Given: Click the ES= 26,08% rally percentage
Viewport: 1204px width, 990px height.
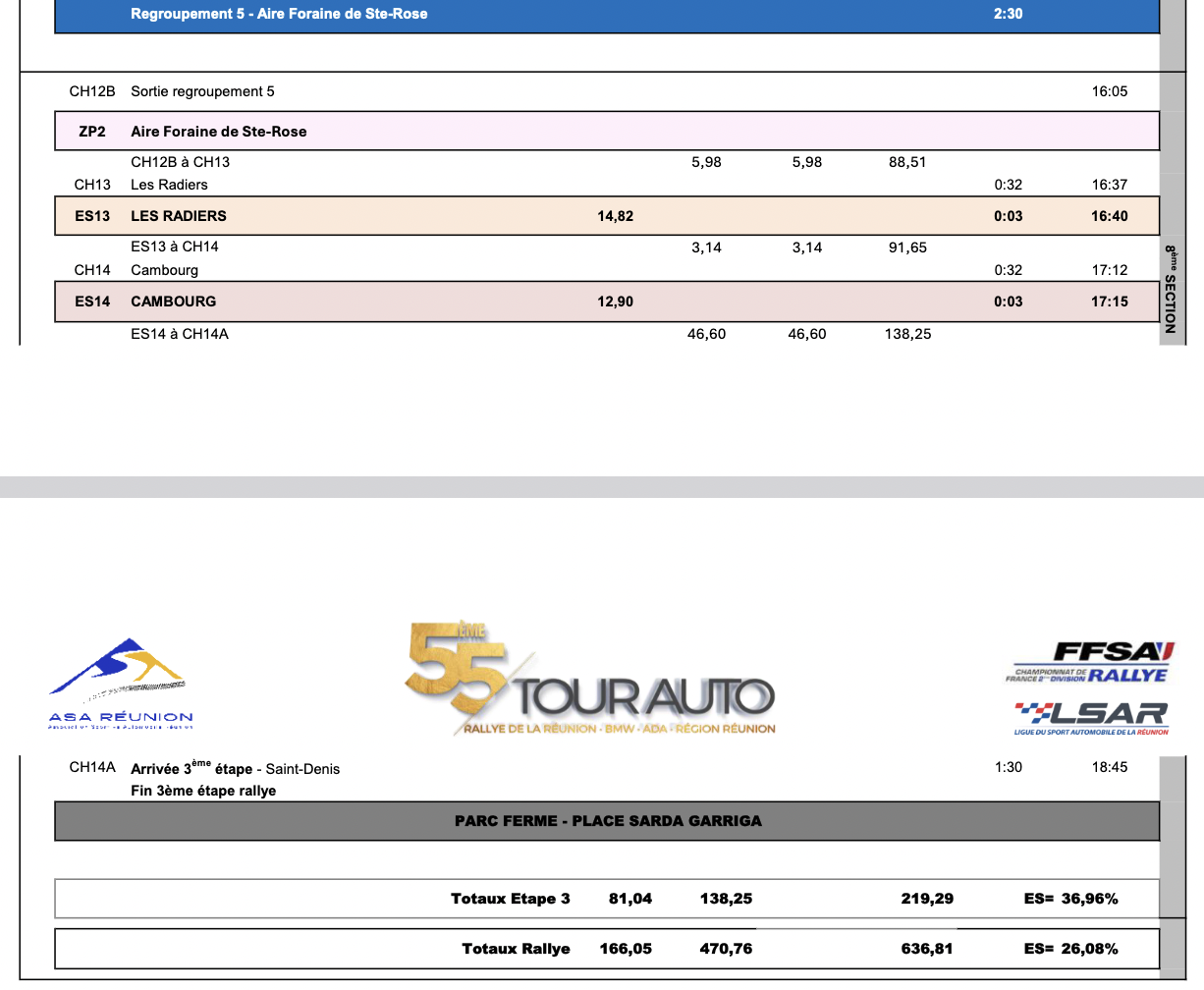Looking at the screenshot, I should coord(1070,949).
